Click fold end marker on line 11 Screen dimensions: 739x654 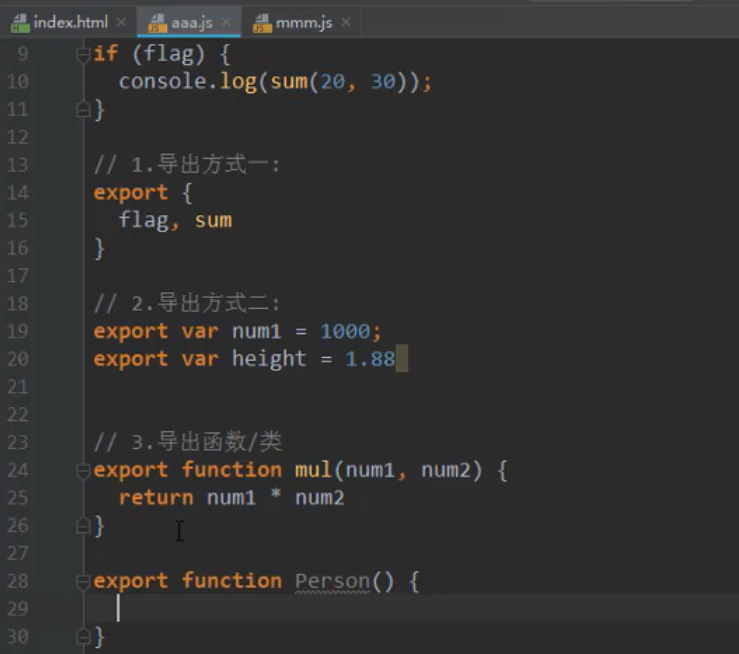83,110
